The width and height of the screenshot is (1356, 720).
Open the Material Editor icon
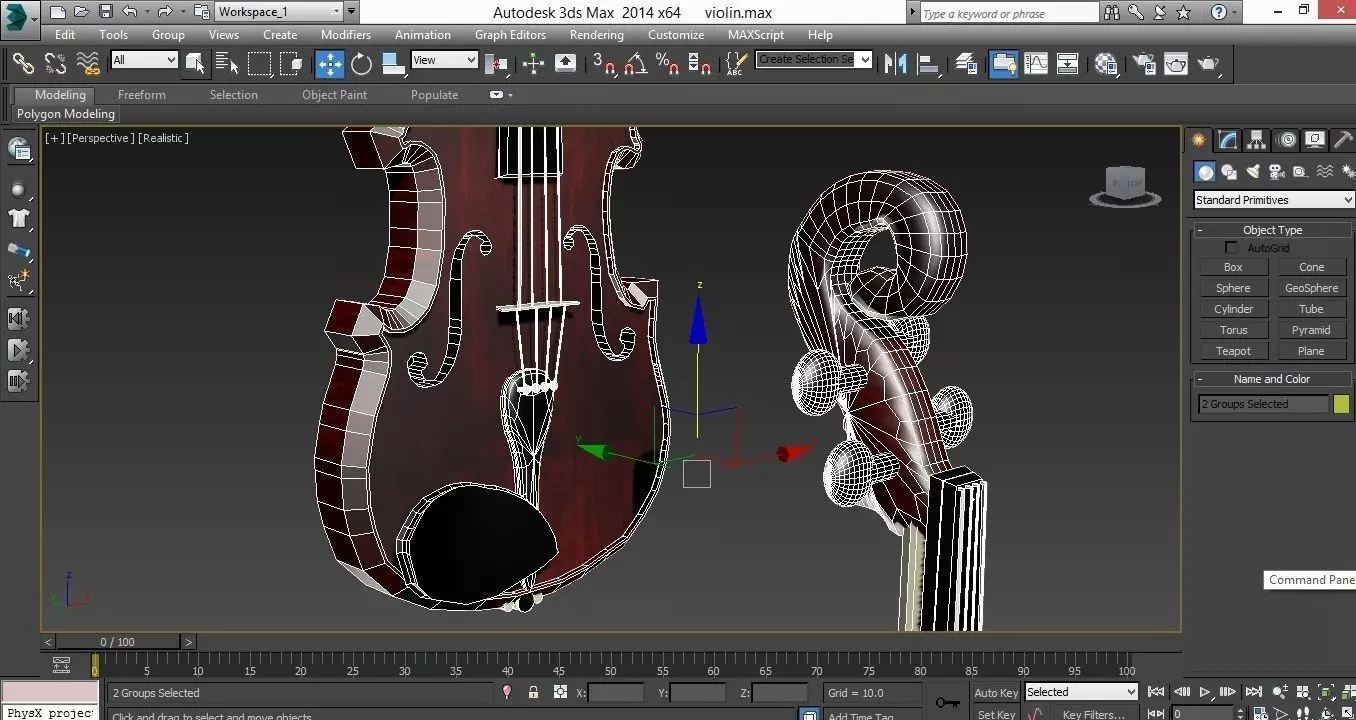(x=1106, y=64)
